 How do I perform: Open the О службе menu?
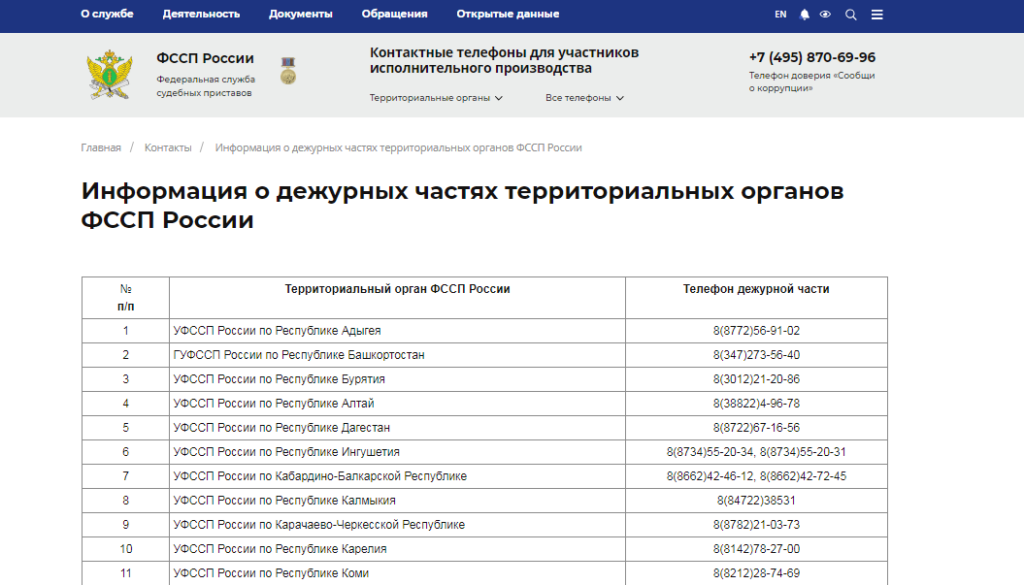107,14
